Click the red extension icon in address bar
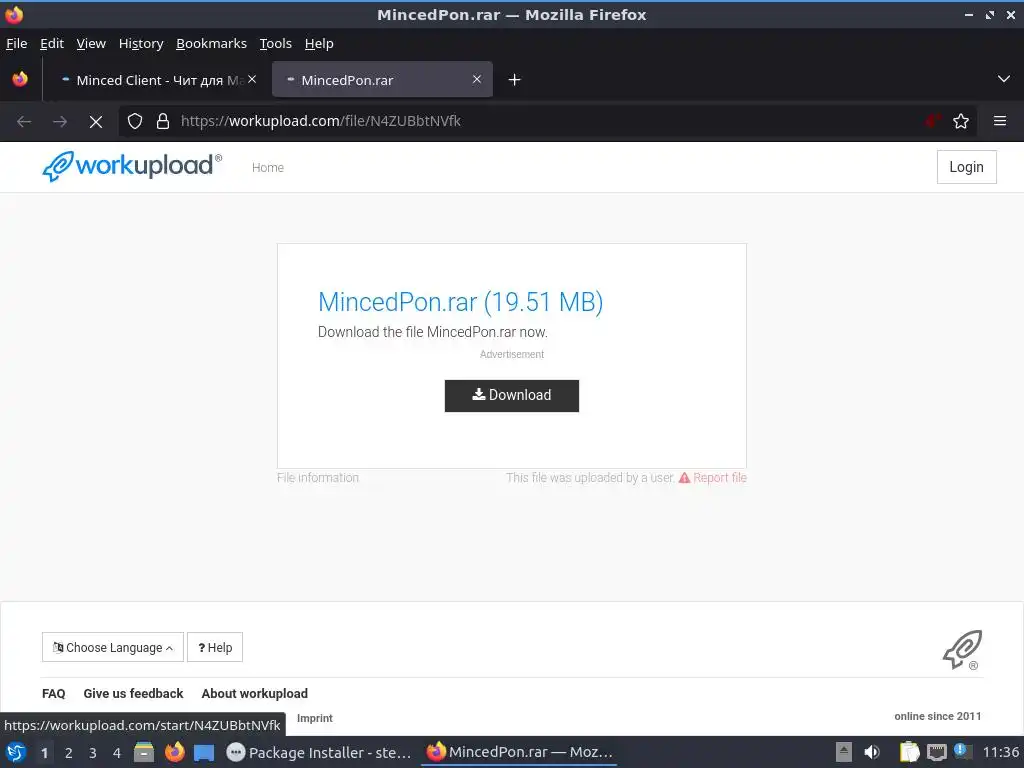The image size is (1024, 768). click(x=933, y=121)
